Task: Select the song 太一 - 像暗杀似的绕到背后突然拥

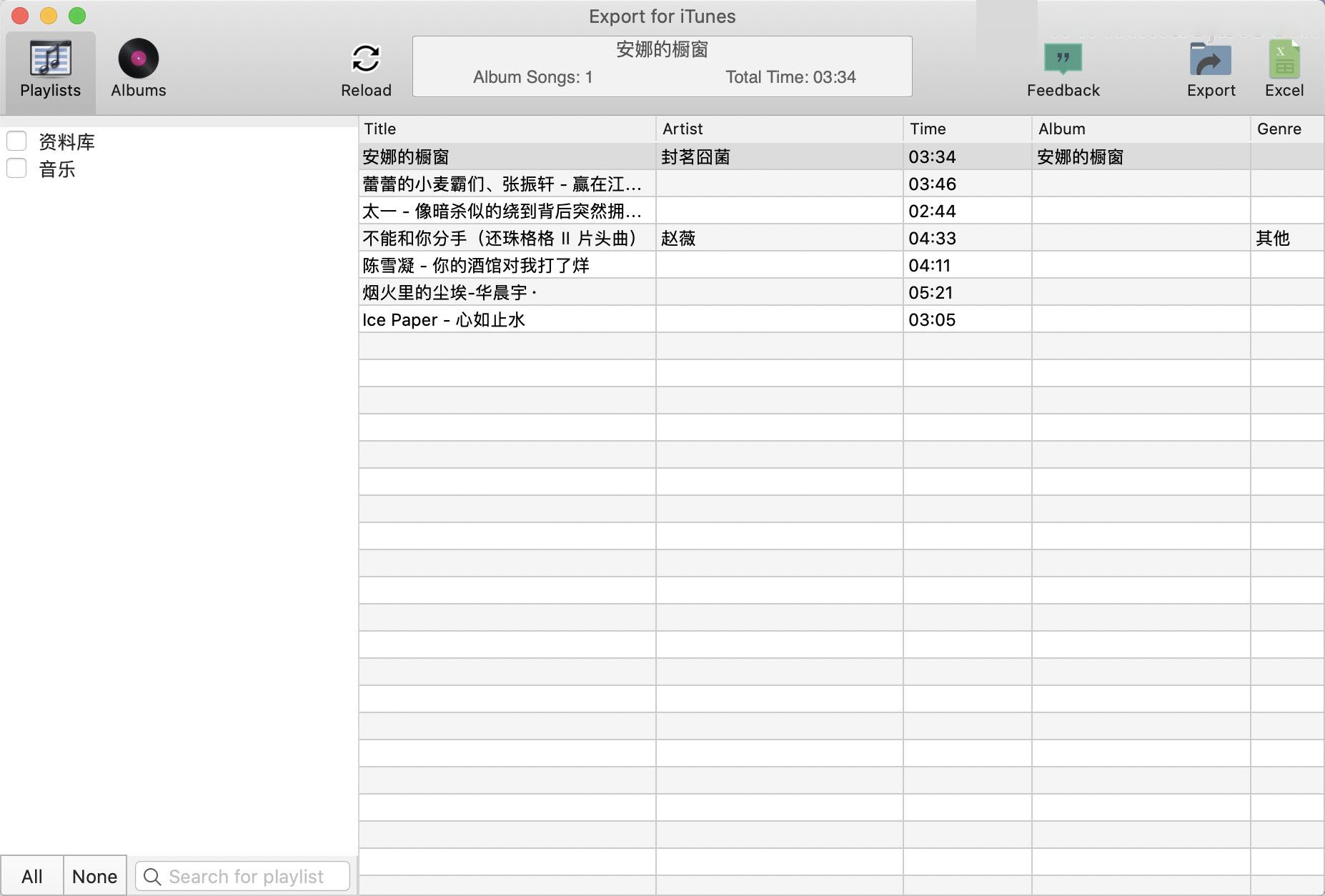Action: [841, 211]
